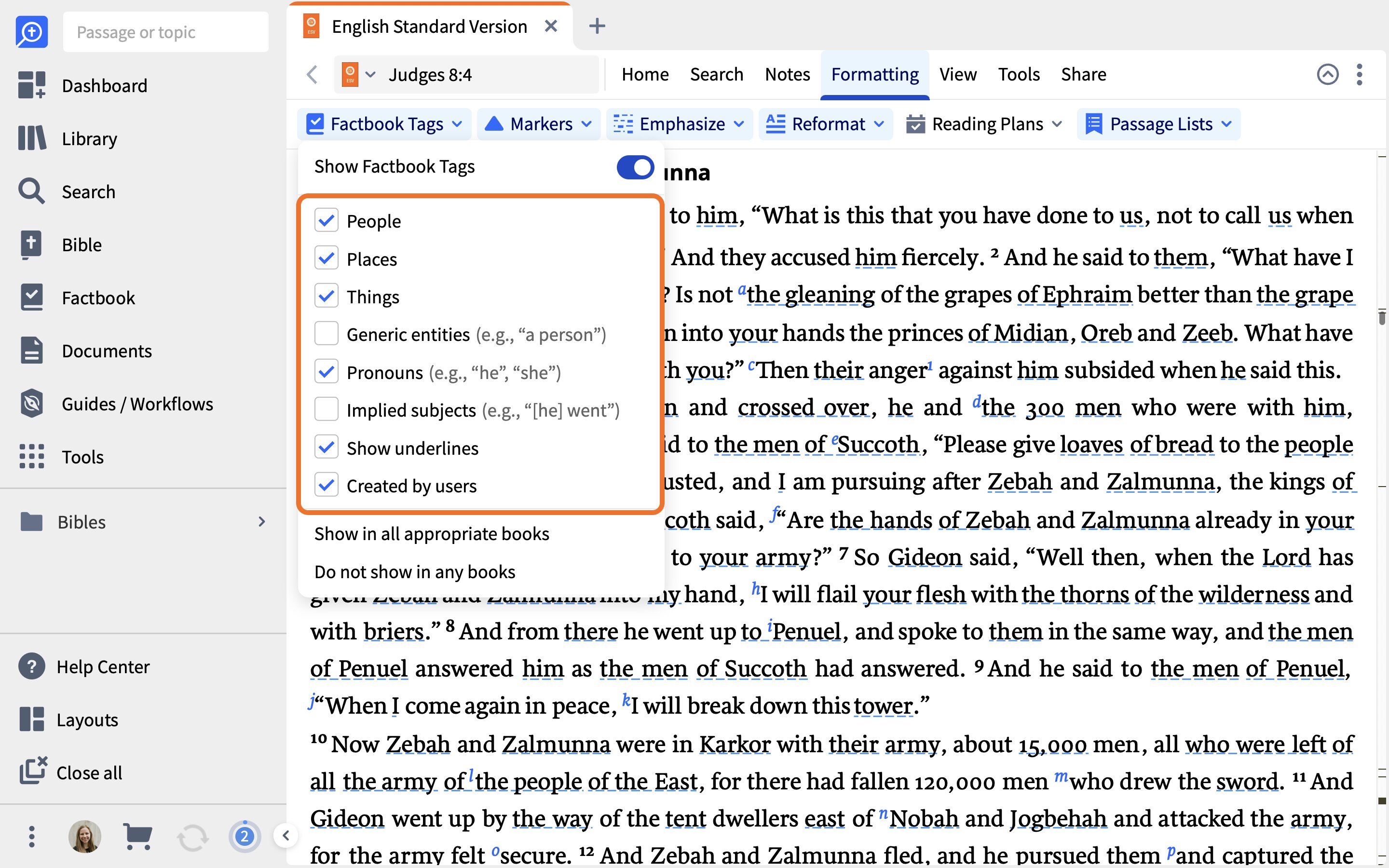Enable the Generic entities checkbox

(x=326, y=334)
